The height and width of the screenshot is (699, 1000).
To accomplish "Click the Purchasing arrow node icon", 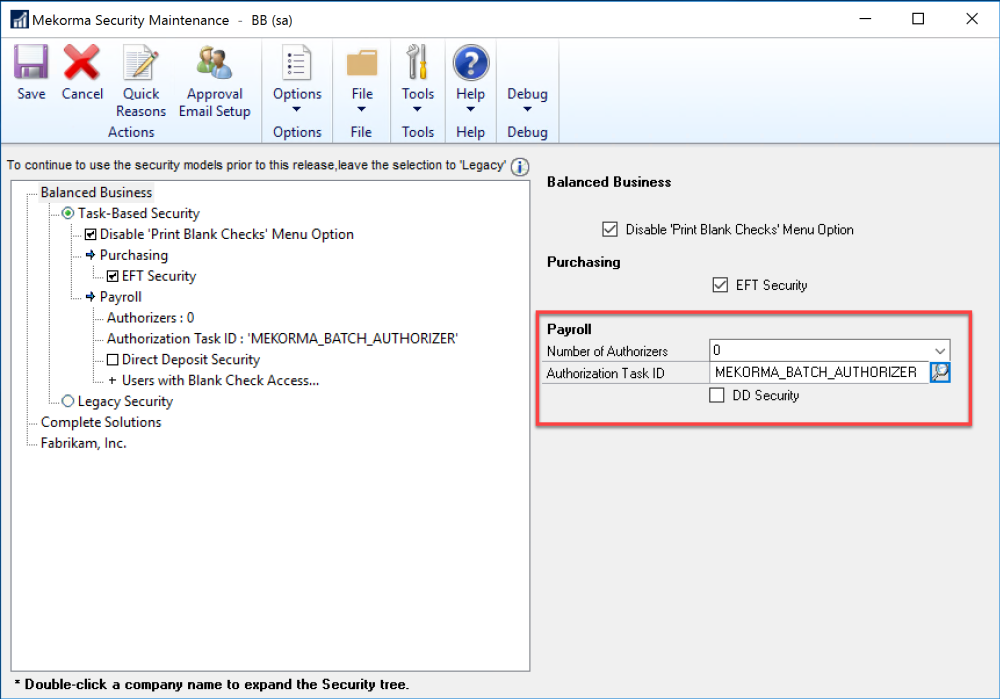I will 90,255.
